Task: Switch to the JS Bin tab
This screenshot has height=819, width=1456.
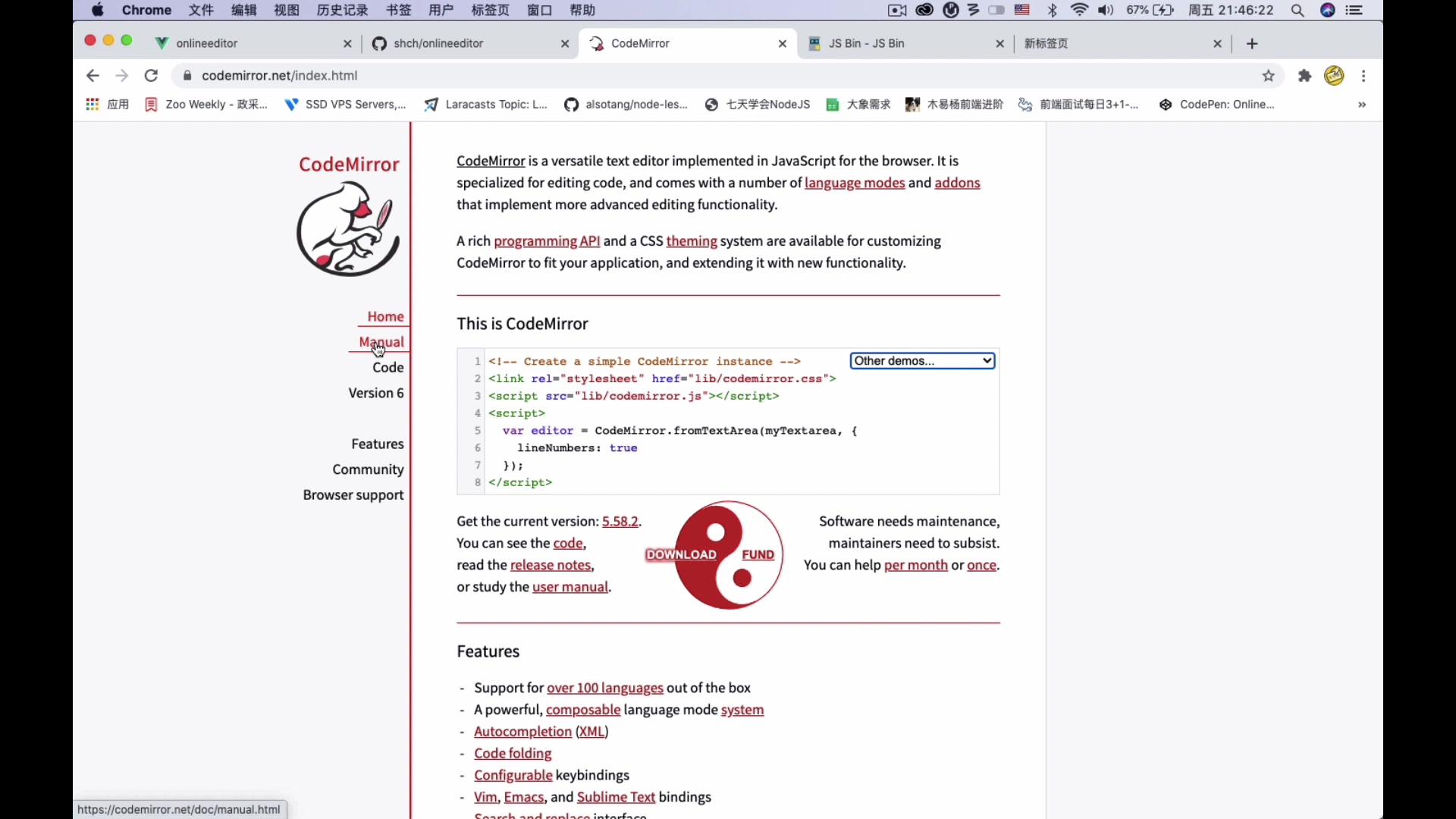Action: [906, 44]
